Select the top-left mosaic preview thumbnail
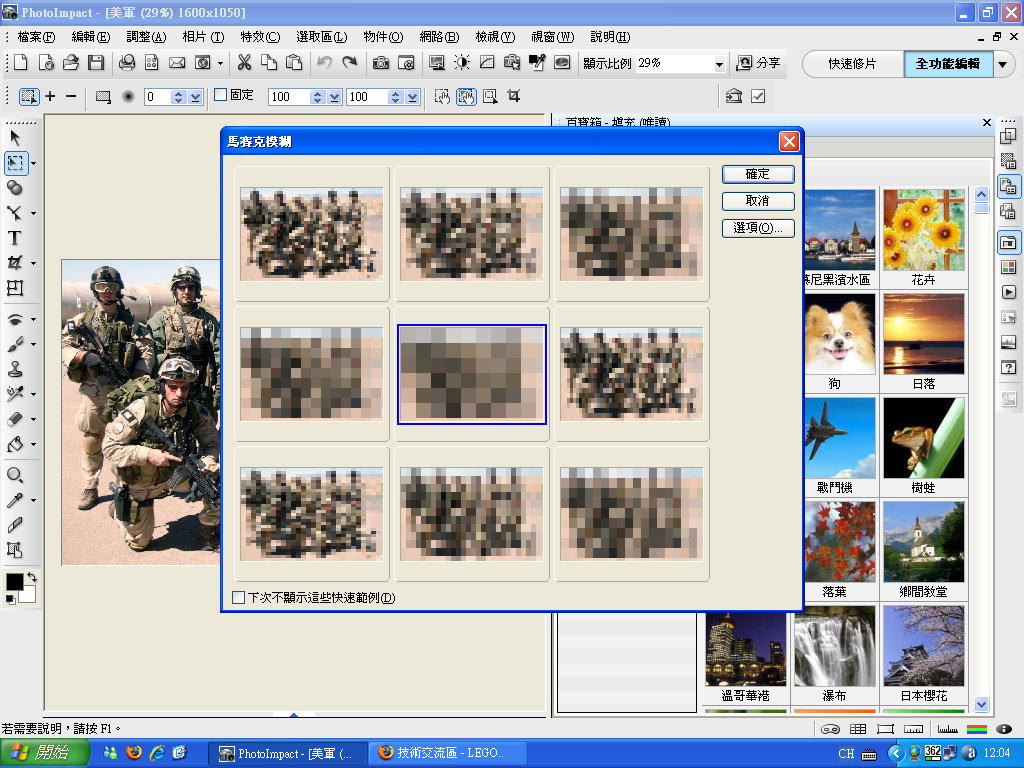The image size is (1024, 768). (312, 234)
